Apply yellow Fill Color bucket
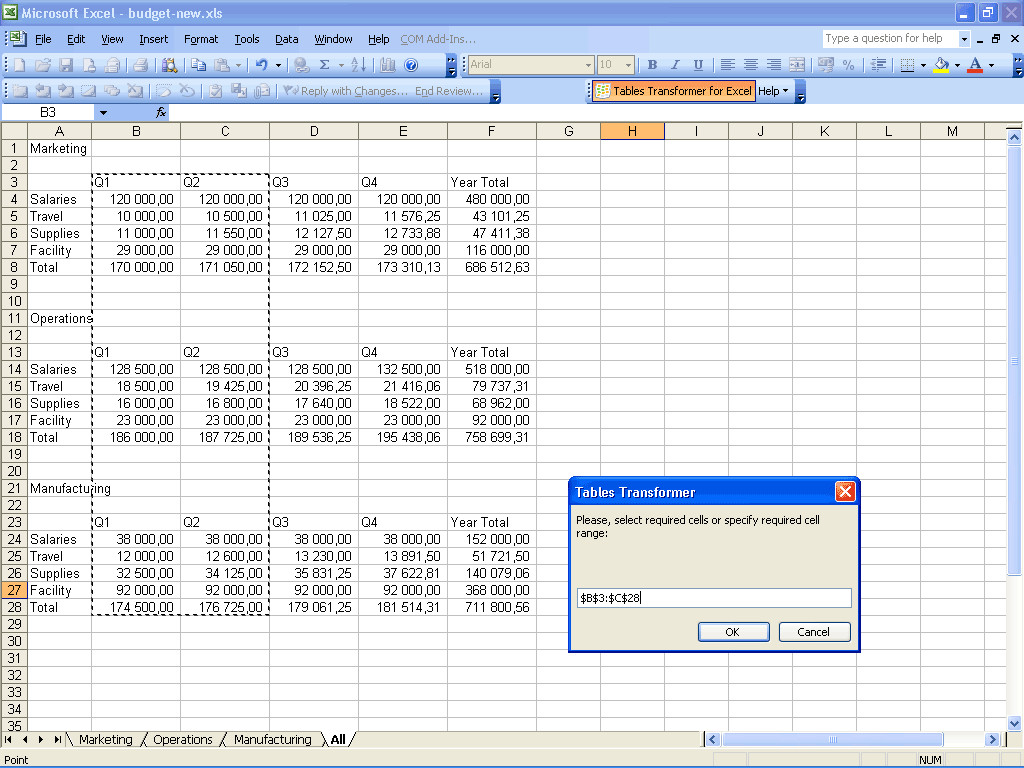This screenshot has width=1024, height=768. pyautogui.click(x=942, y=65)
